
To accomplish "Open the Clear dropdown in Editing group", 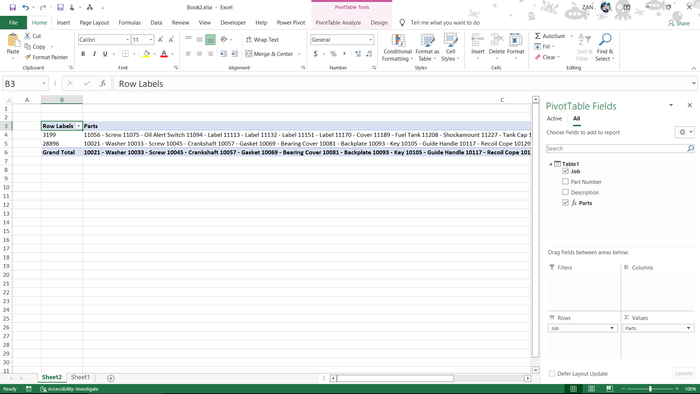I will pyautogui.click(x=558, y=57).
